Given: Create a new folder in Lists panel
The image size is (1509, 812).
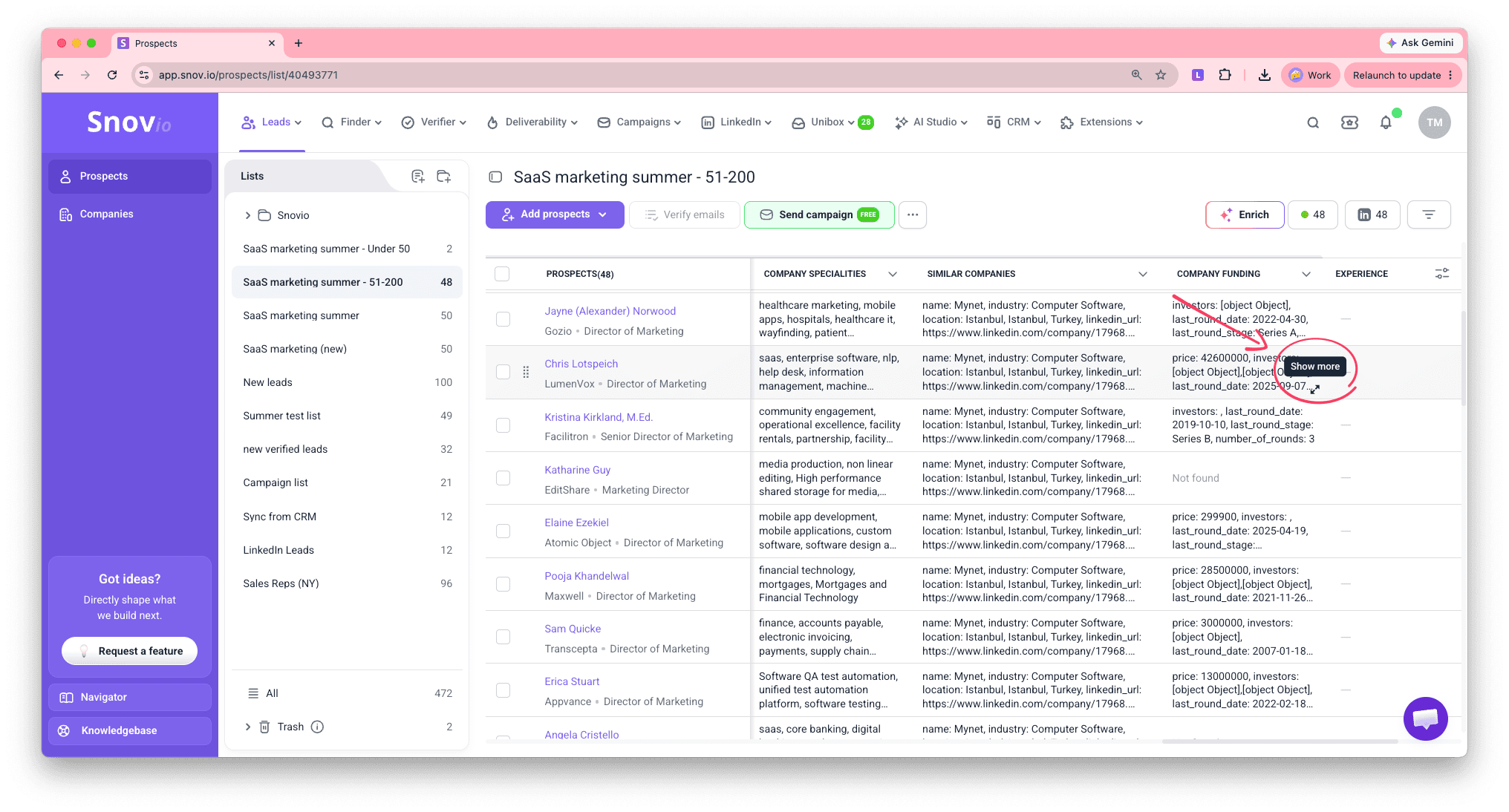Looking at the screenshot, I should click(x=444, y=176).
